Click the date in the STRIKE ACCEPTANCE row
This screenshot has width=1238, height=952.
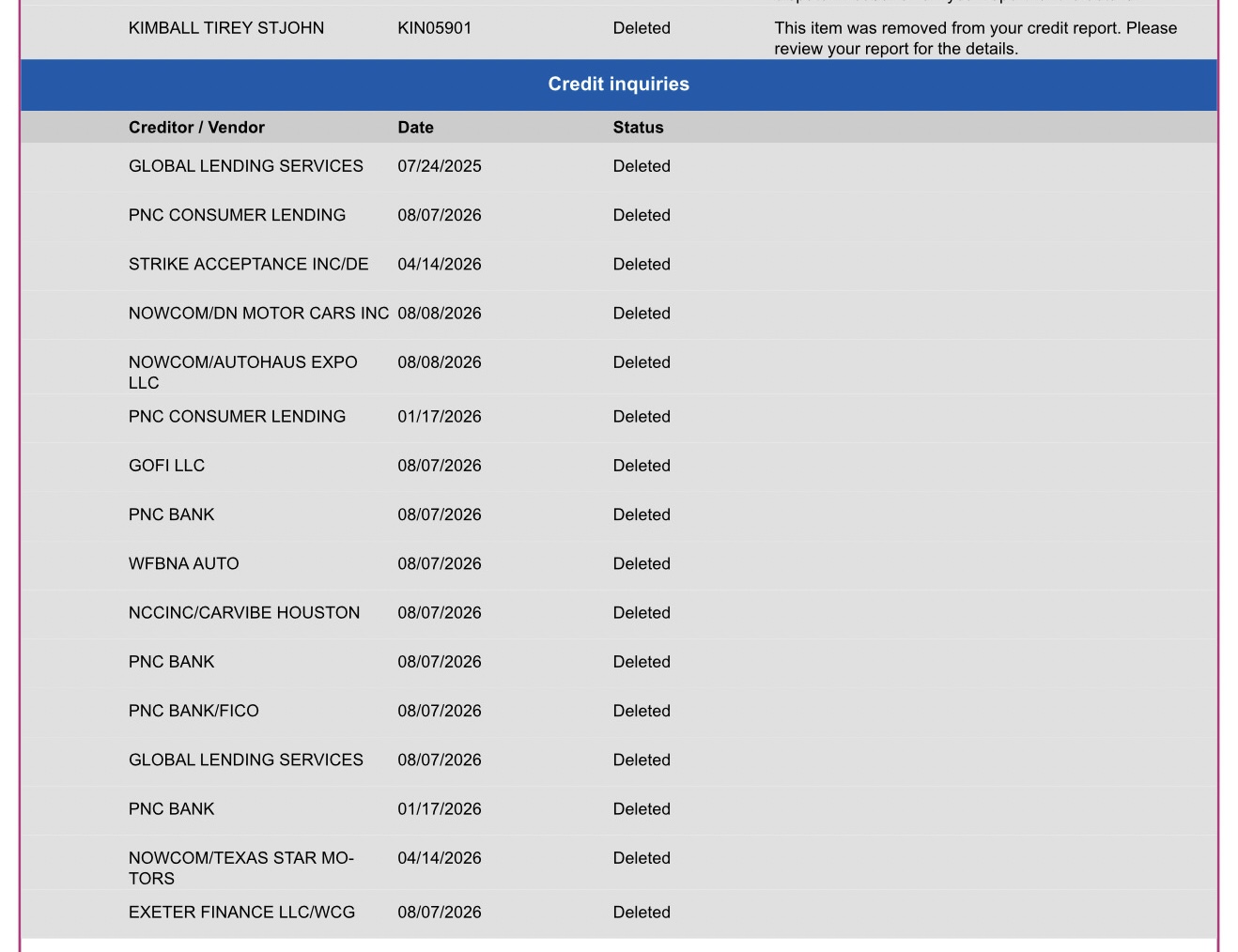[440, 264]
